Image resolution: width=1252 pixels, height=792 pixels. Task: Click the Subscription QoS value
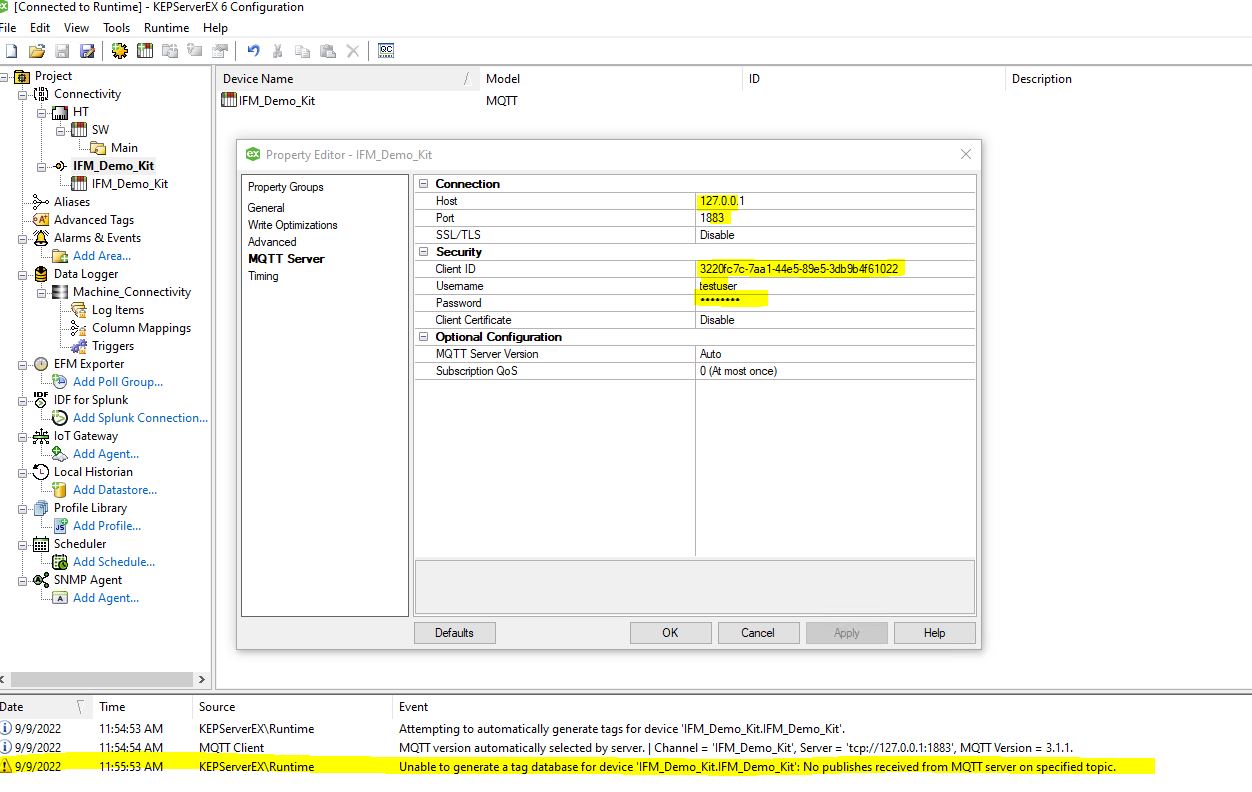click(x=835, y=371)
